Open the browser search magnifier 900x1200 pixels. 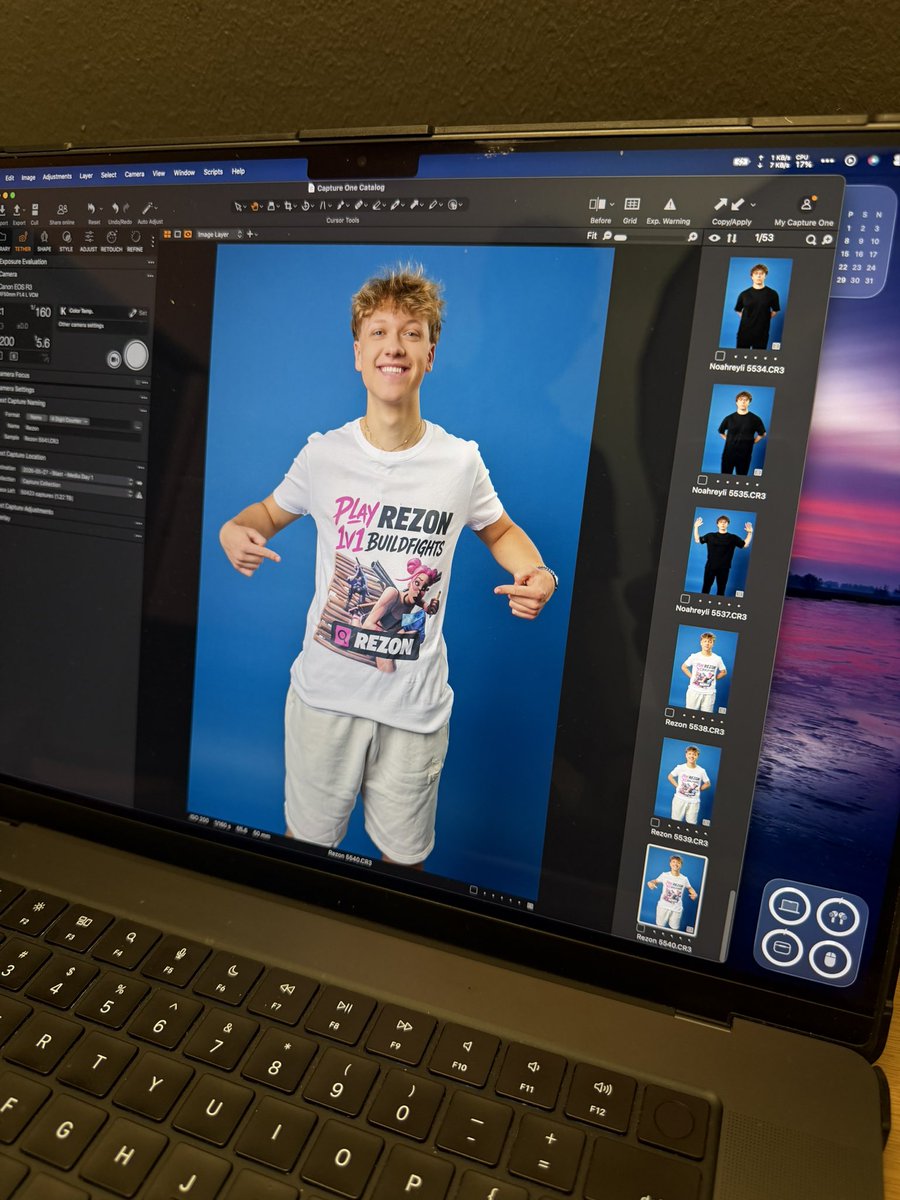point(811,240)
